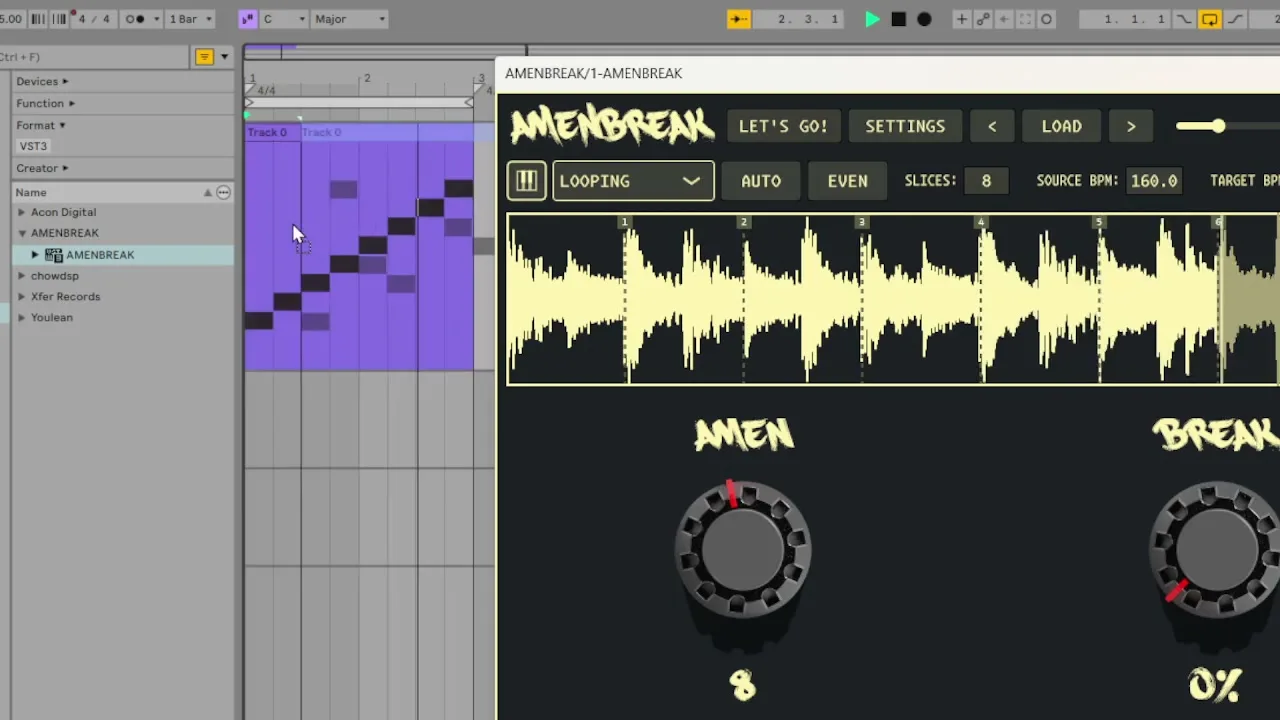Click the AMENBREAK plugin device icon
Viewport: 1280px width, 720px height.
[x=54, y=255]
